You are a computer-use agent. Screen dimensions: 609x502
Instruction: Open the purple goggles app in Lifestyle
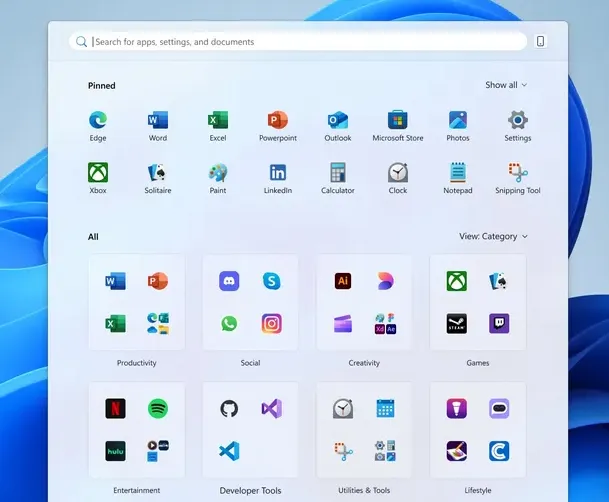(499, 408)
